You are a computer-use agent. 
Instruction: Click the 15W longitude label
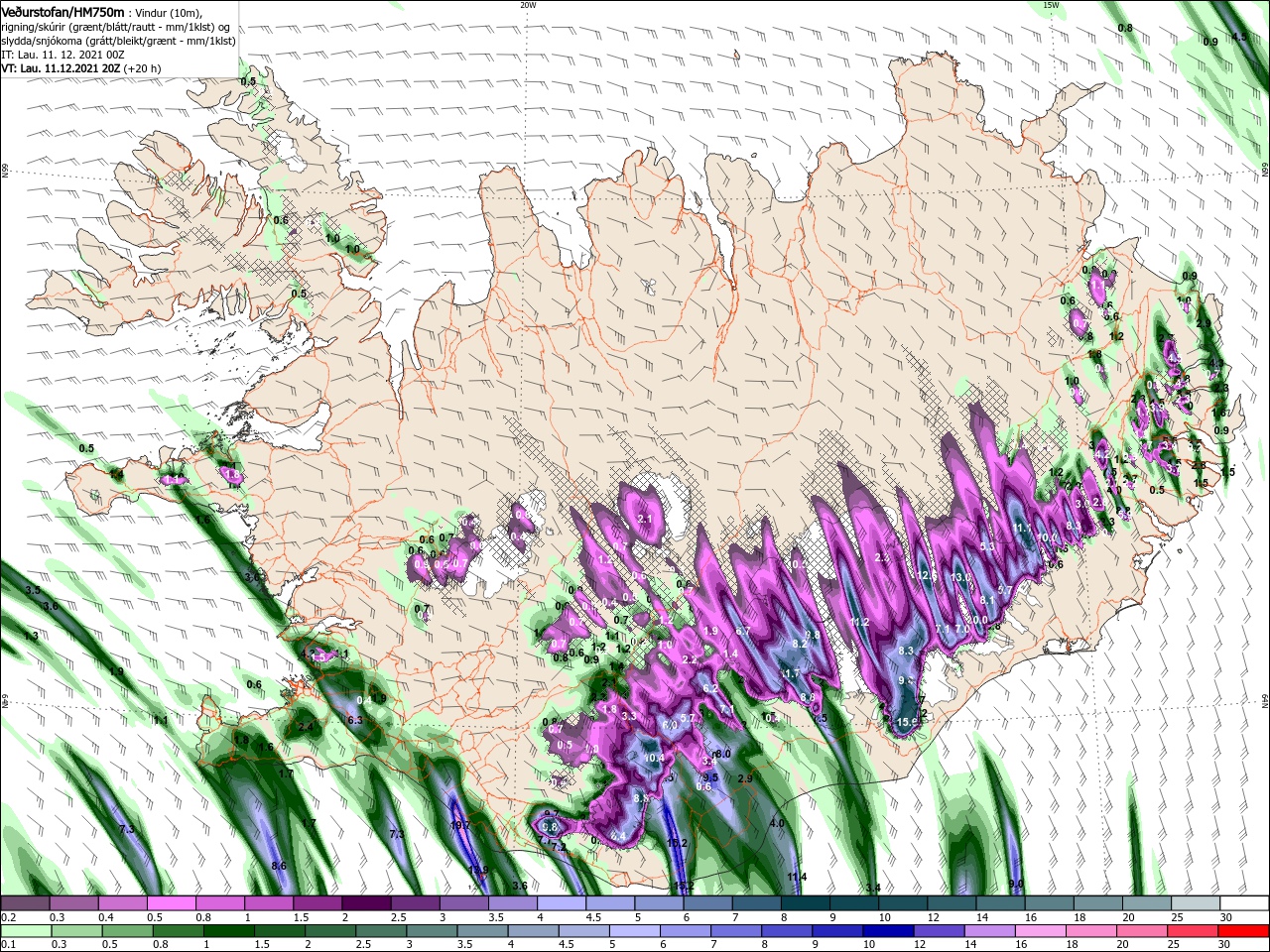[1051, 5]
